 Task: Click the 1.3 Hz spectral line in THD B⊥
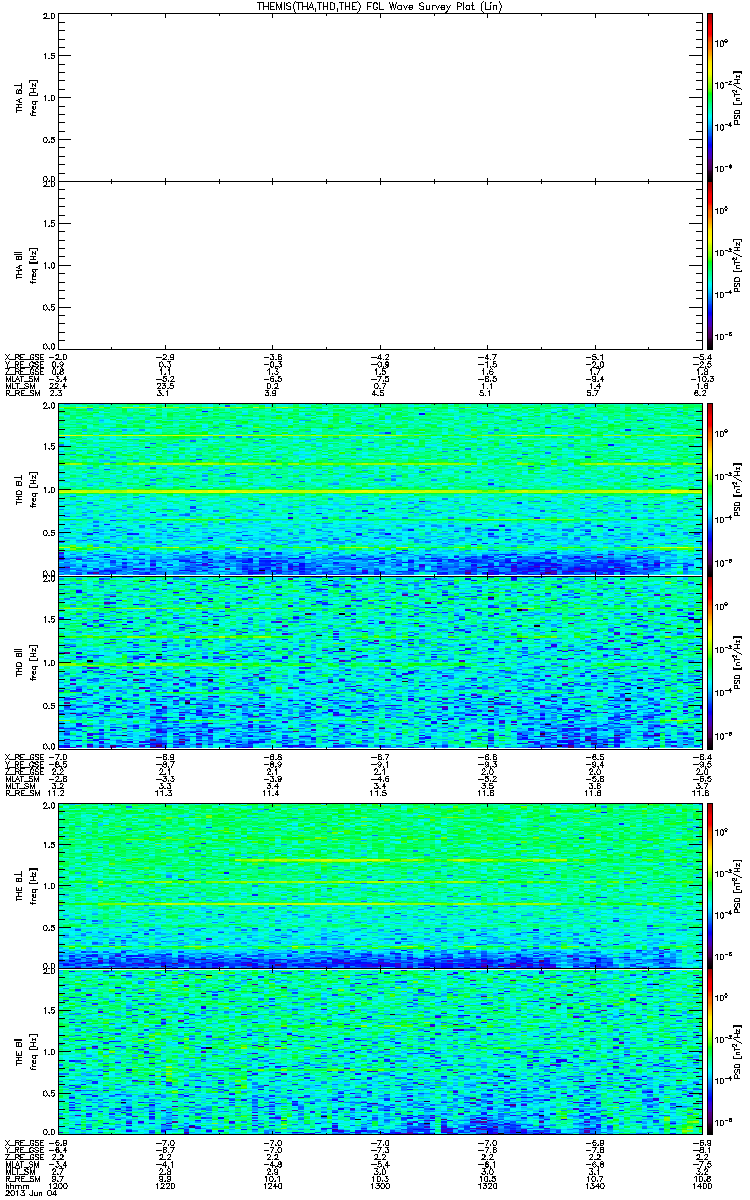(x=378, y=465)
